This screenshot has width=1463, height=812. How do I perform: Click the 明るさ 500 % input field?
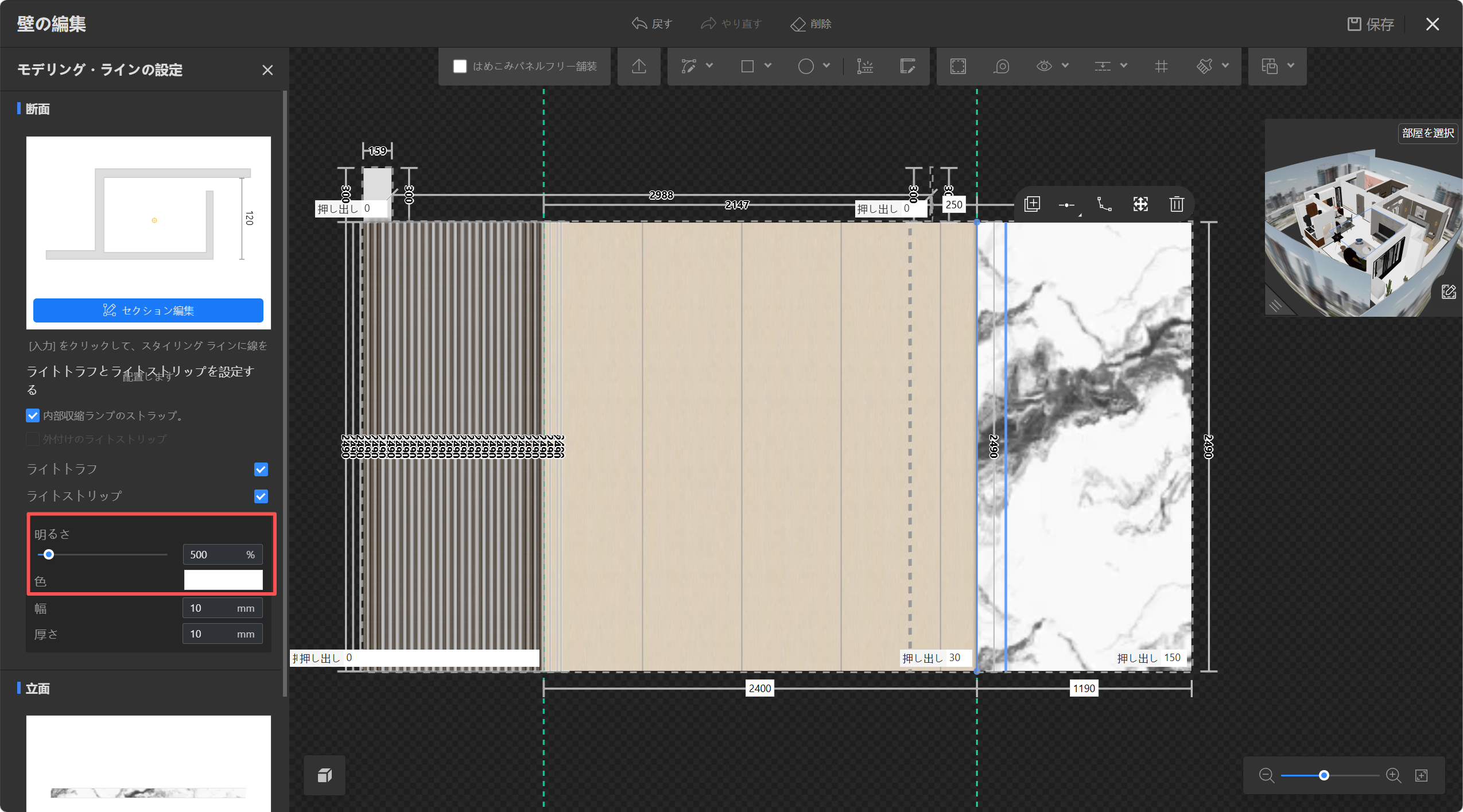click(223, 555)
